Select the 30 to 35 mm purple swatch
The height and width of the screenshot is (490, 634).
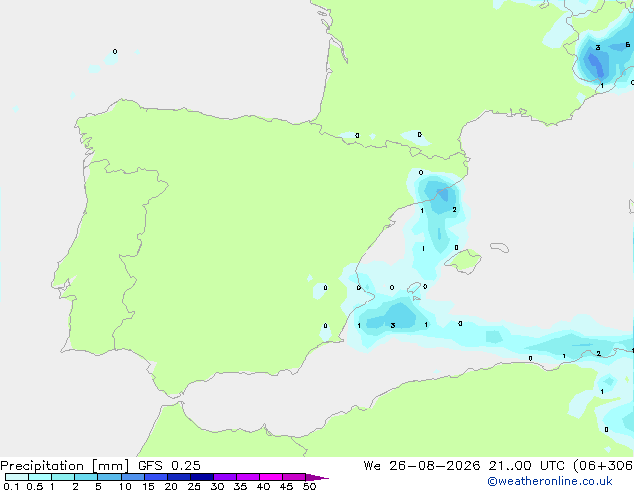(x=225, y=477)
